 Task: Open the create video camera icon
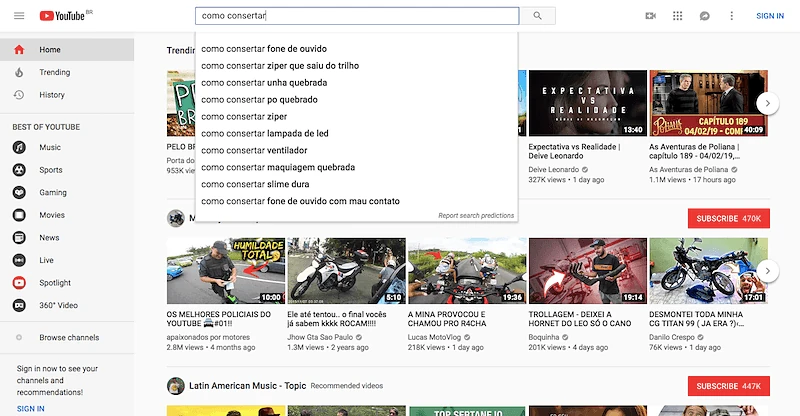[x=651, y=16]
